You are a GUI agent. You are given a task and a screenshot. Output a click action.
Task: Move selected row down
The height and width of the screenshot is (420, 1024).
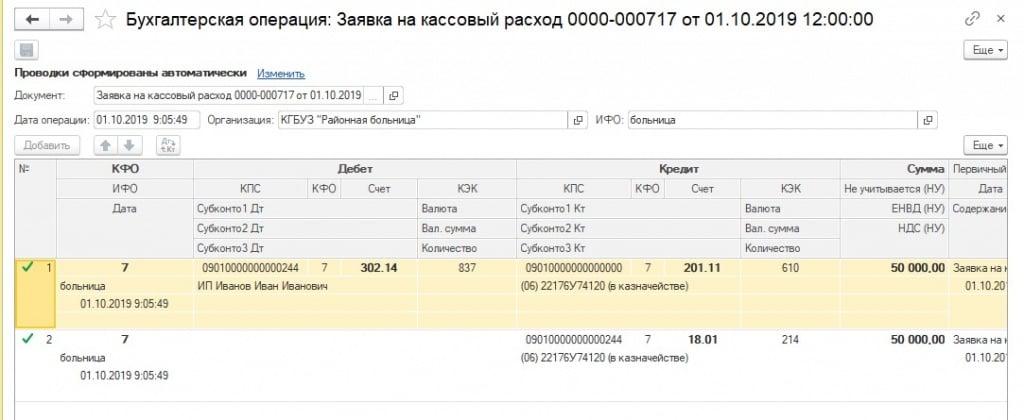click(x=127, y=145)
